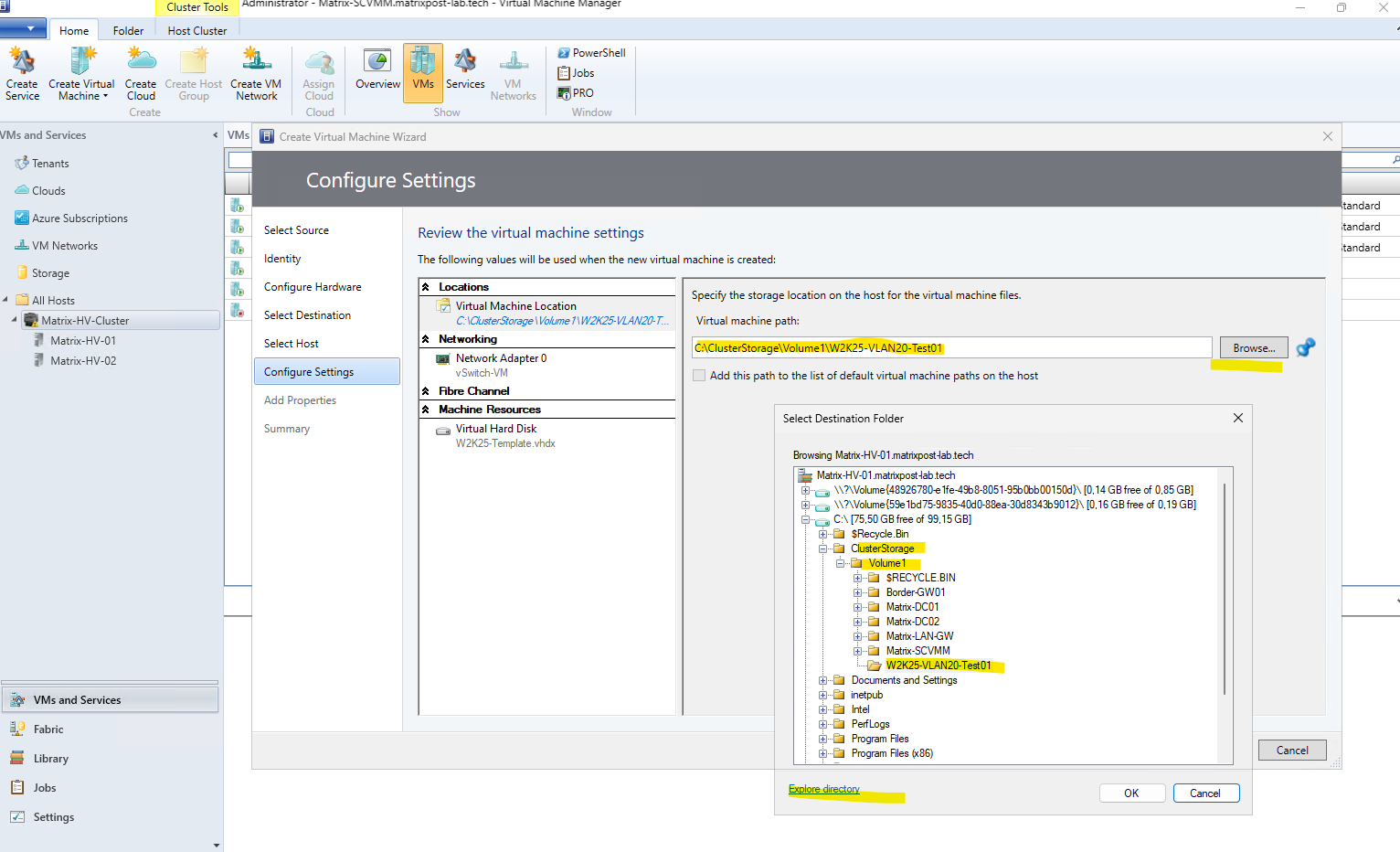Screen dimensions: 1400x852
Task: Switch to the Home ribbon tab
Action: 74,30
